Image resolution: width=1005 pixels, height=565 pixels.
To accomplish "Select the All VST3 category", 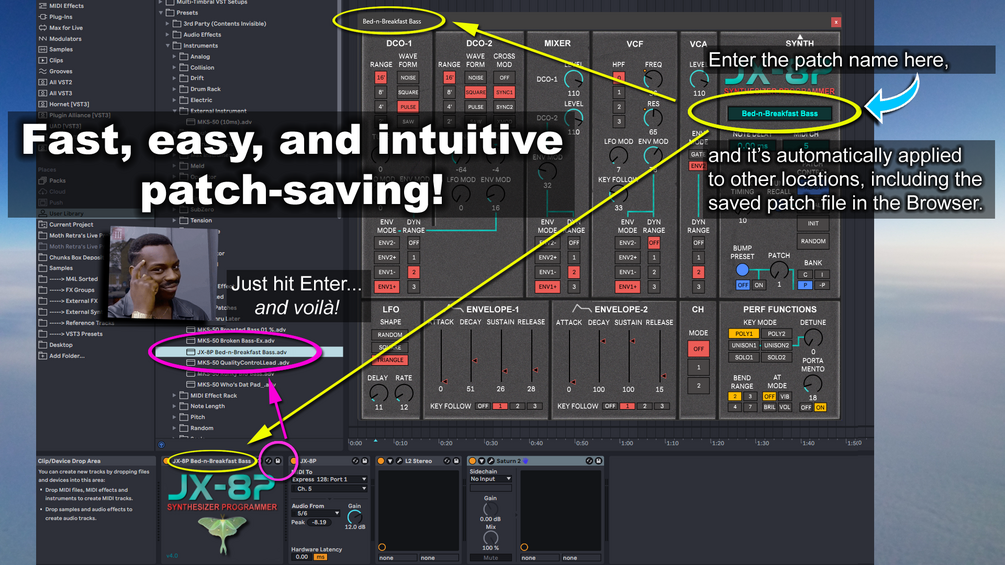I will (x=56, y=93).
